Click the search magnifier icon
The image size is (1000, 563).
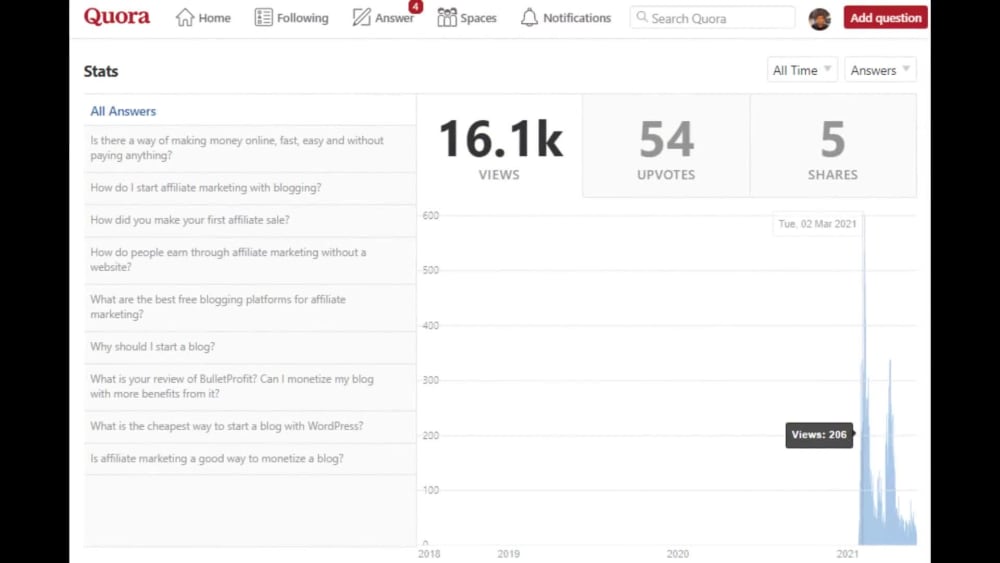642,17
